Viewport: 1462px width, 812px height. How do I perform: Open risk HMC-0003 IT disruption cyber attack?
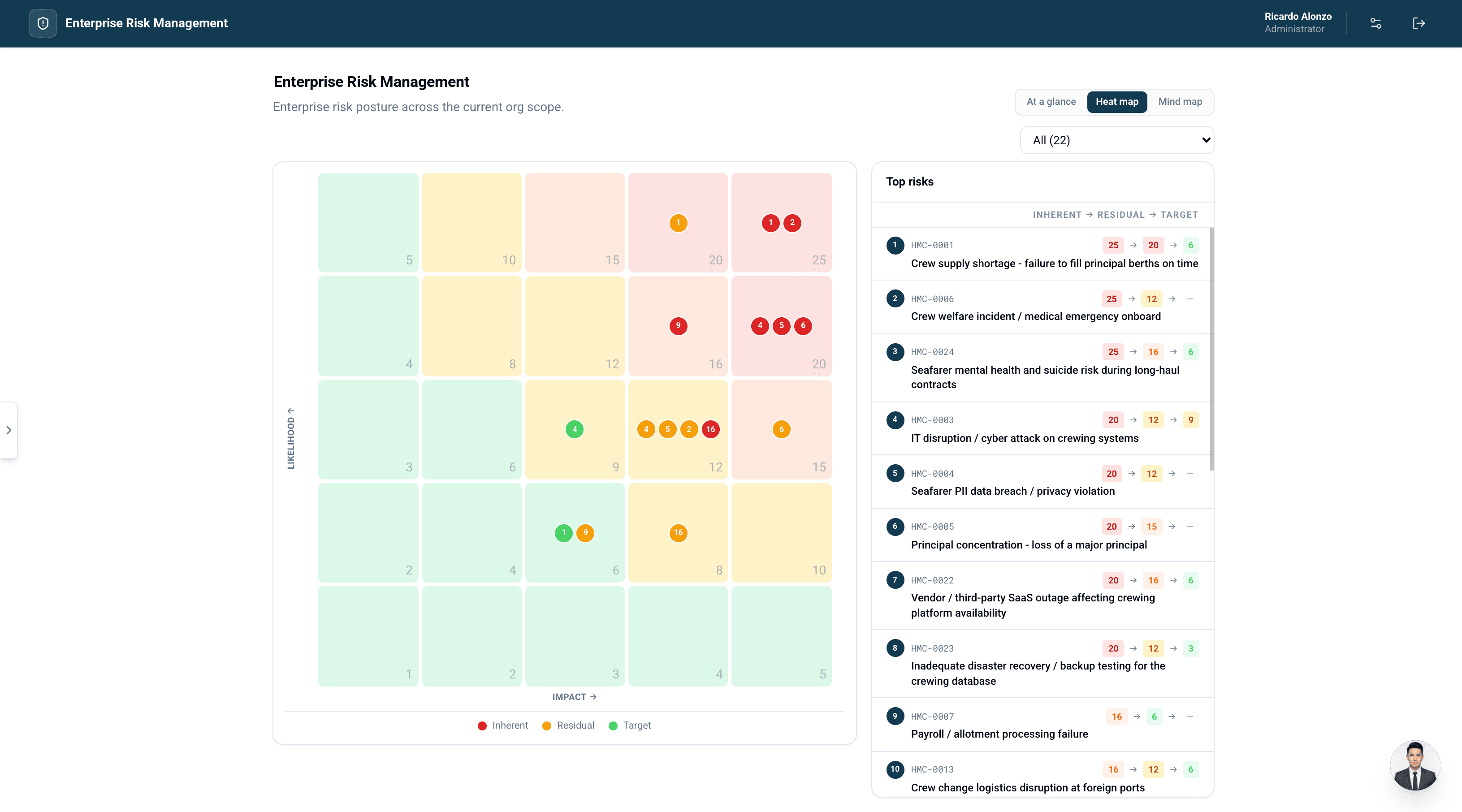point(1042,428)
